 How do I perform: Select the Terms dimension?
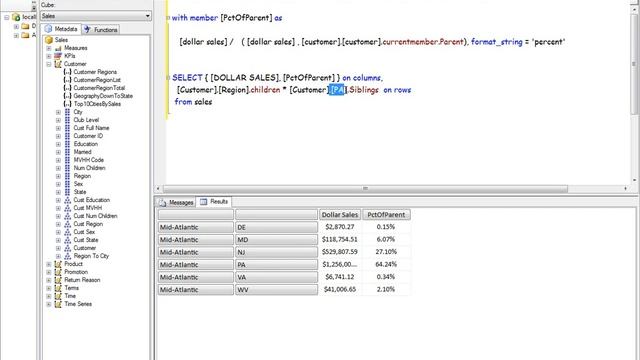point(71,288)
